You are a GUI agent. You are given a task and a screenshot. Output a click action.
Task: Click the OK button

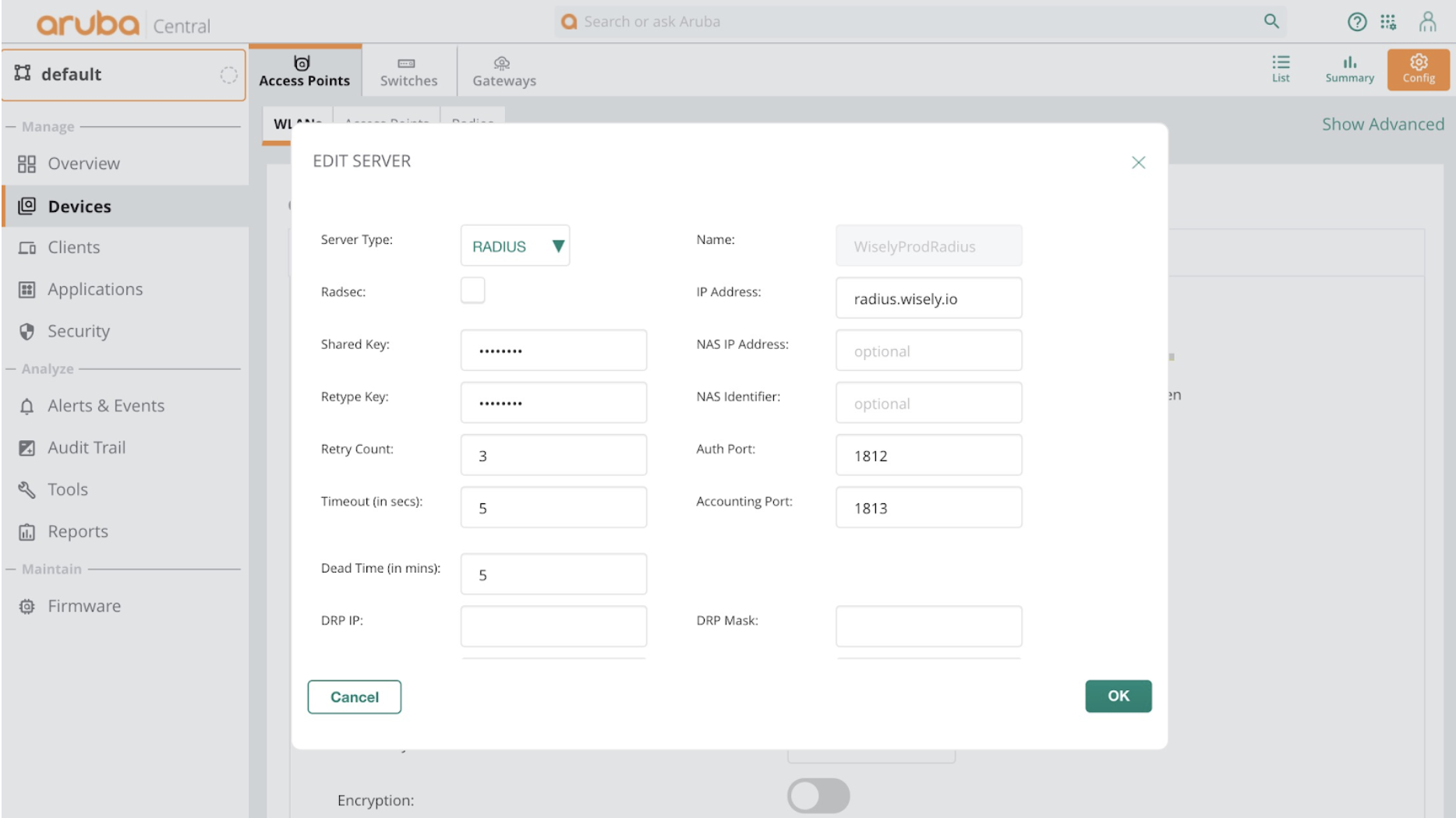pos(1118,696)
